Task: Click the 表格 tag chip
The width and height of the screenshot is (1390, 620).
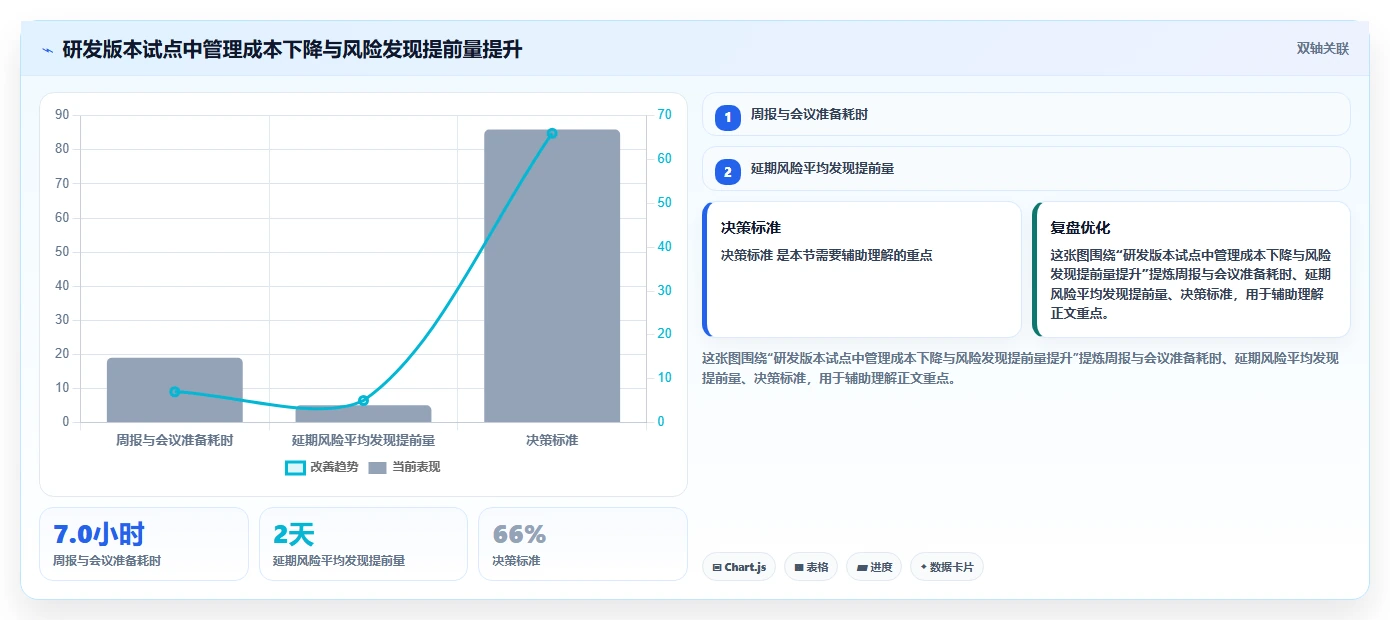Action: 811,567
